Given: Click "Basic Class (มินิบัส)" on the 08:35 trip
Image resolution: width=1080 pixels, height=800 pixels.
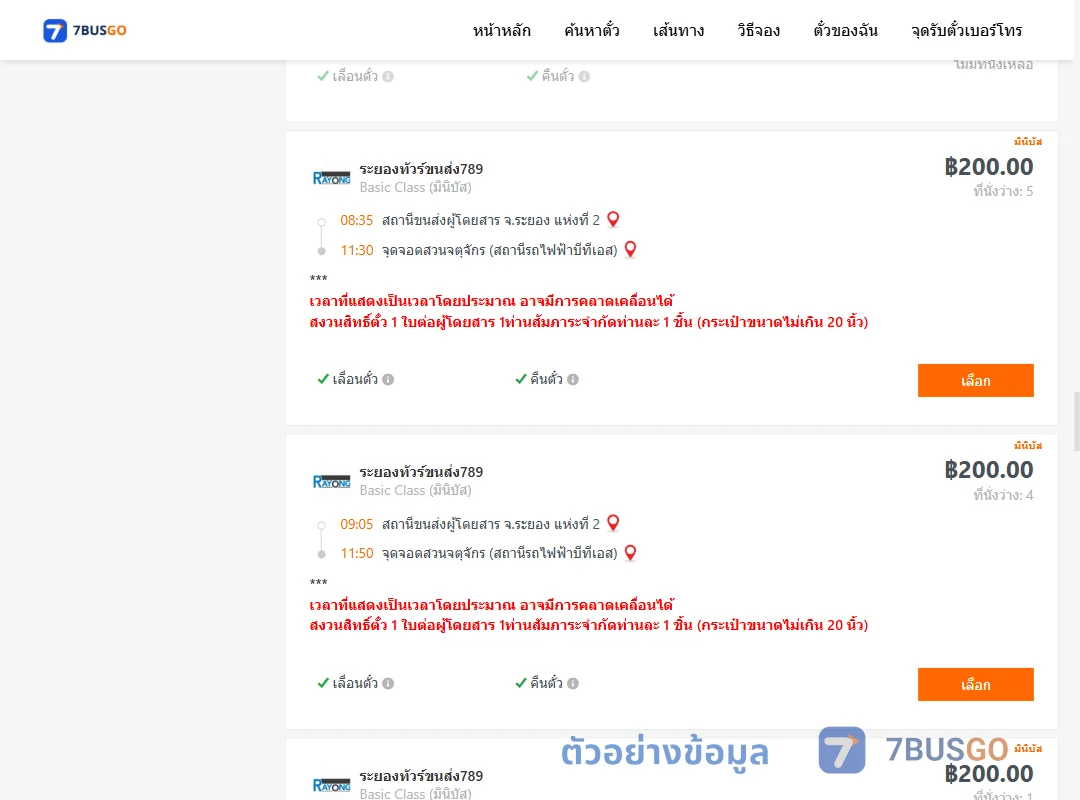Looking at the screenshot, I should click(x=415, y=187).
